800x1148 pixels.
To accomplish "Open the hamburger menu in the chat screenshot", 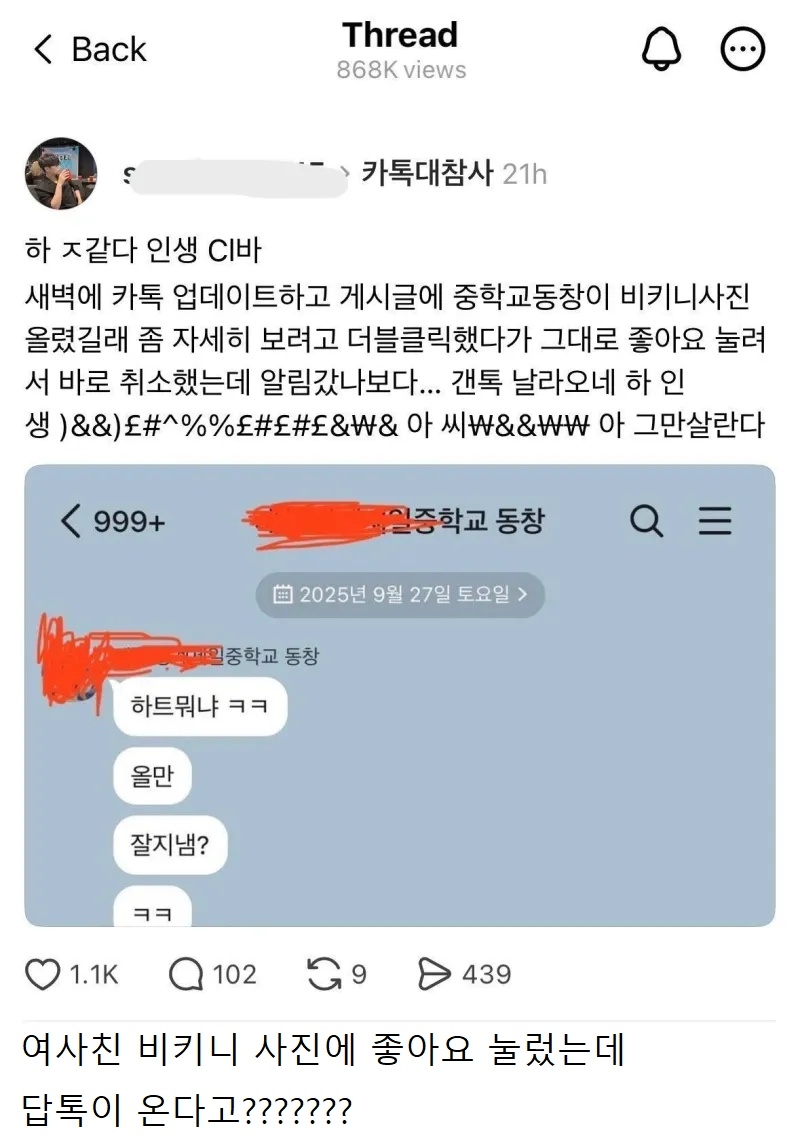I will tap(714, 521).
